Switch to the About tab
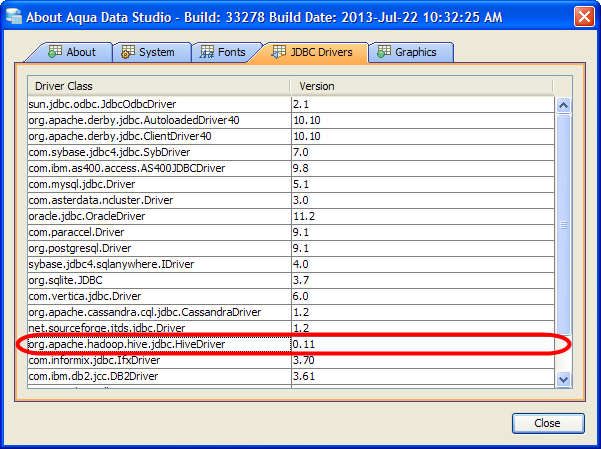Viewport: 601px width, 449px height. (x=72, y=52)
